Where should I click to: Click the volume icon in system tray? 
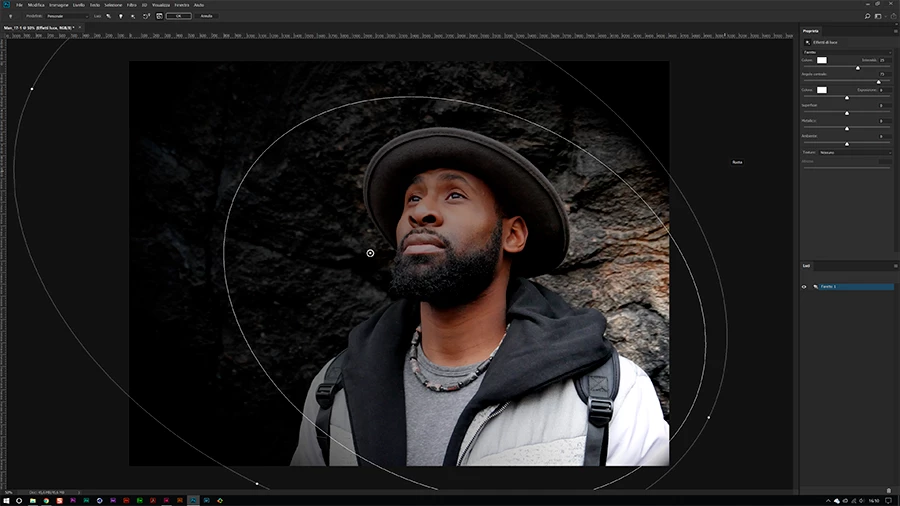pos(862,501)
